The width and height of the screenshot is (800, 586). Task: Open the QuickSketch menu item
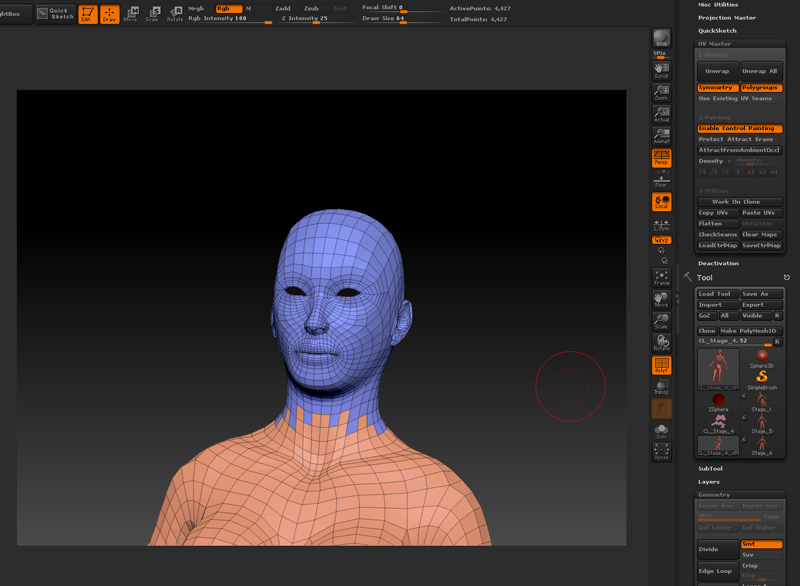click(717, 30)
